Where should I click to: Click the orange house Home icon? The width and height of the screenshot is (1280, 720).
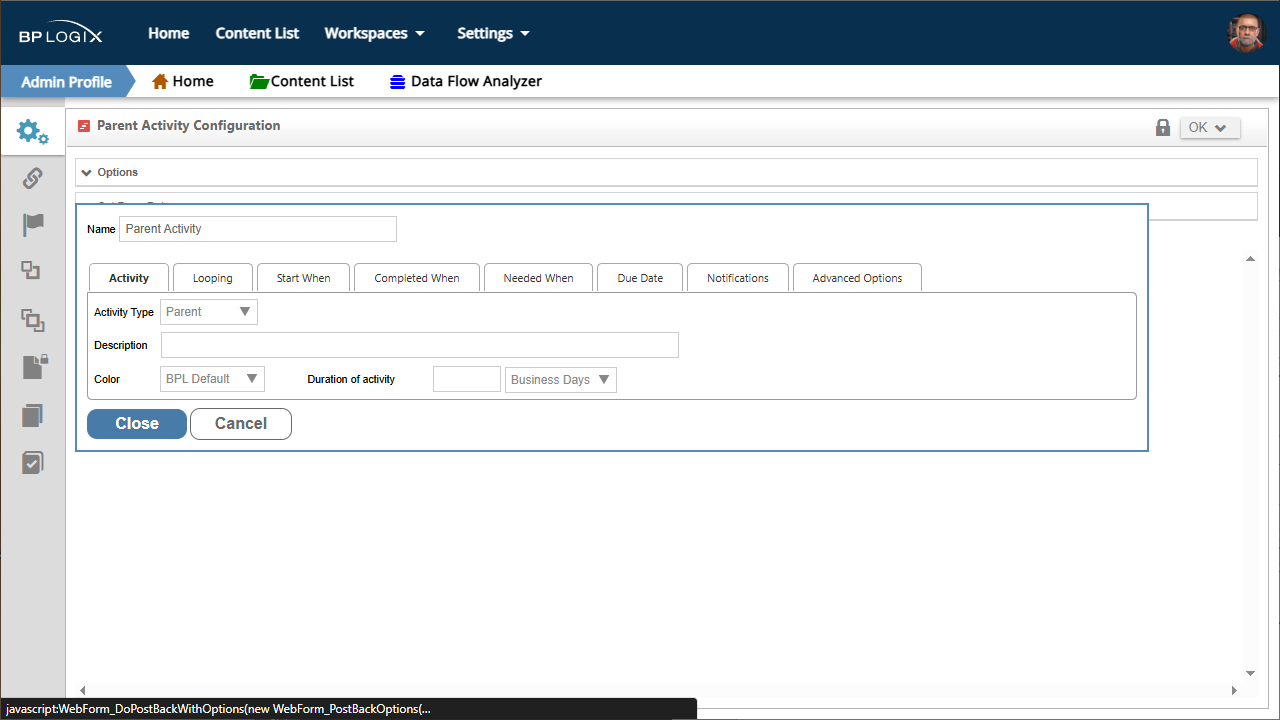tap(160, 81)
